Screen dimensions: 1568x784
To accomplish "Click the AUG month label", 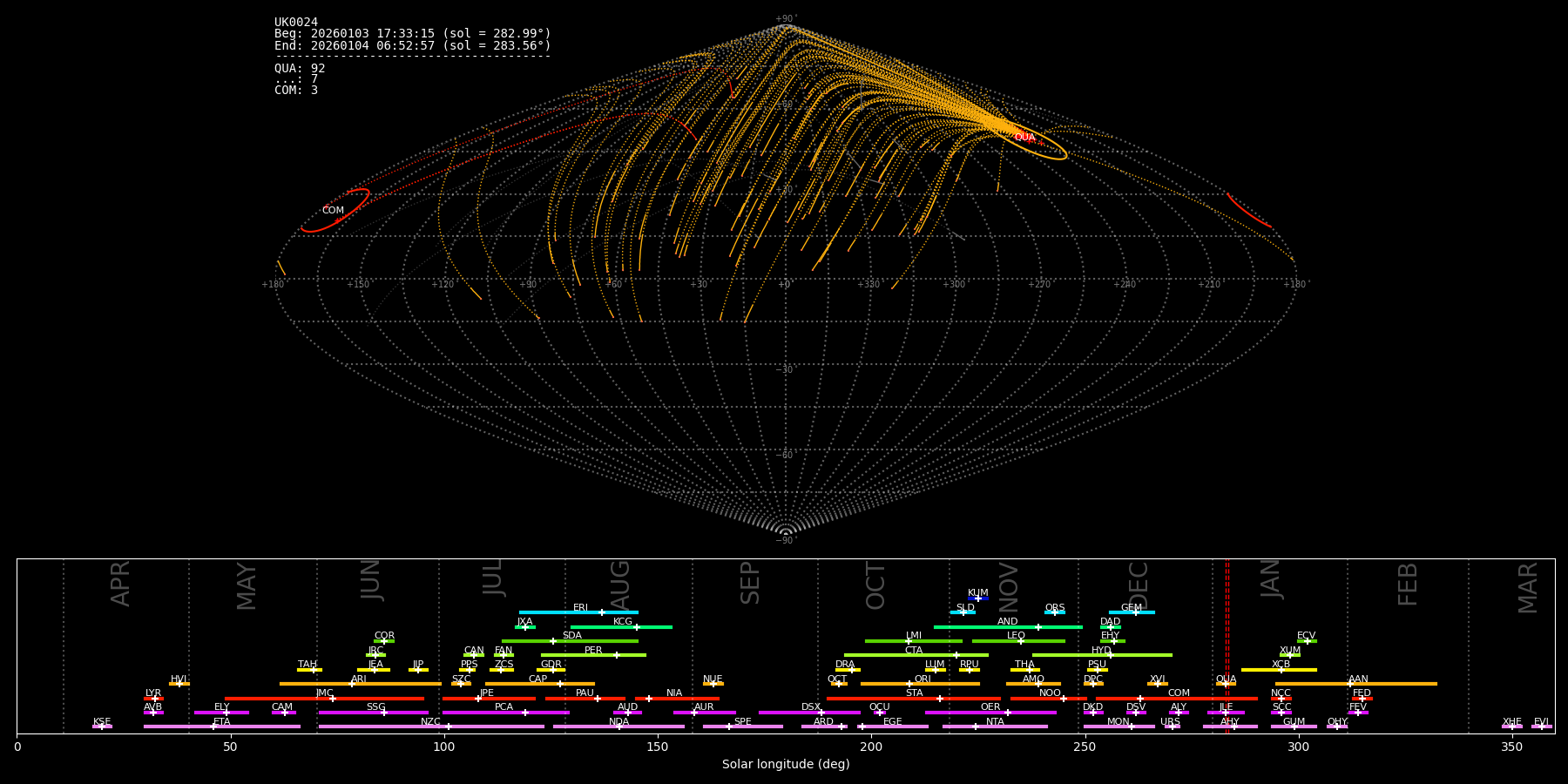I will click(619, 584).
